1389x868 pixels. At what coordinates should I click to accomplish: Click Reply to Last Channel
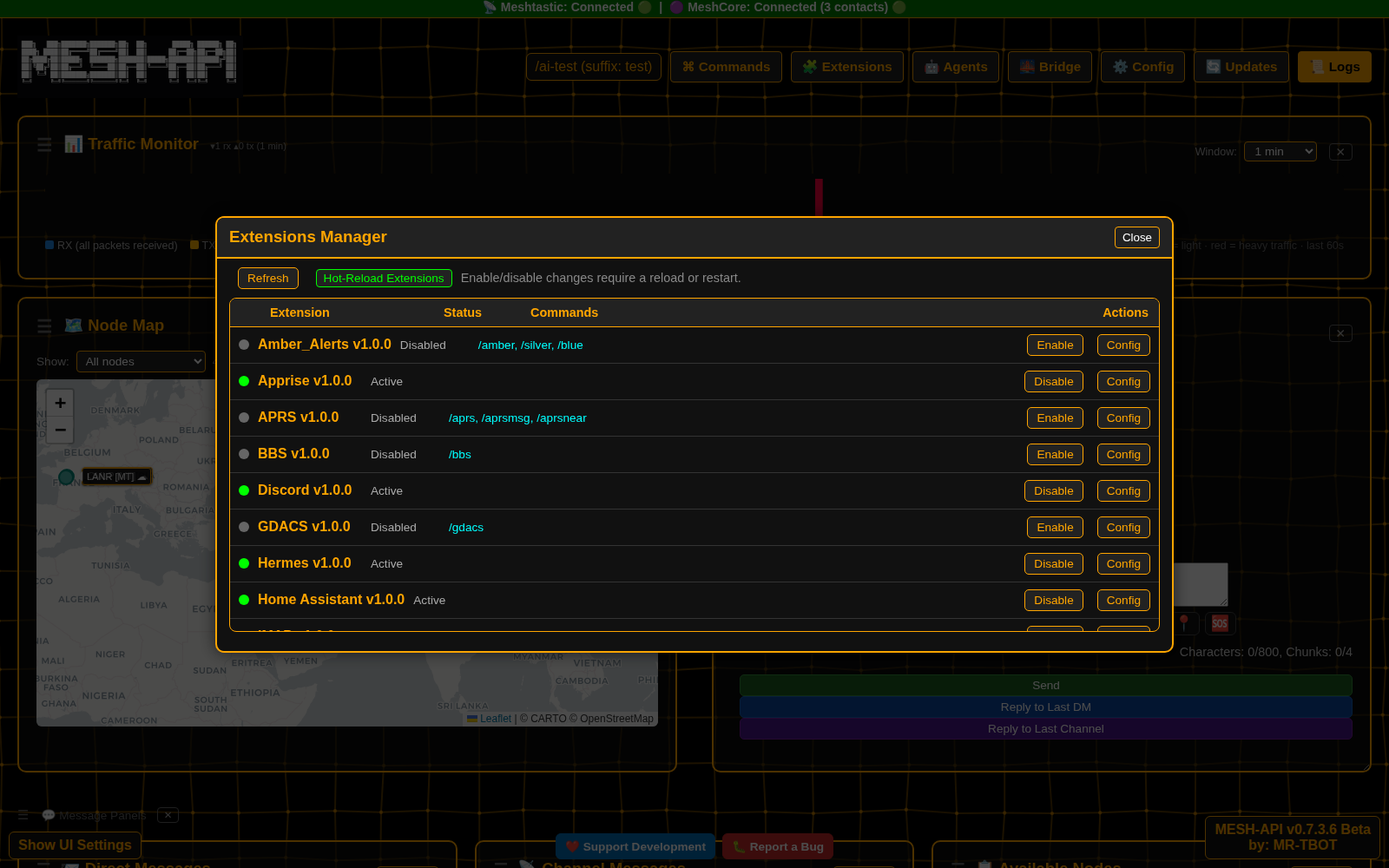pos(1046,729)
